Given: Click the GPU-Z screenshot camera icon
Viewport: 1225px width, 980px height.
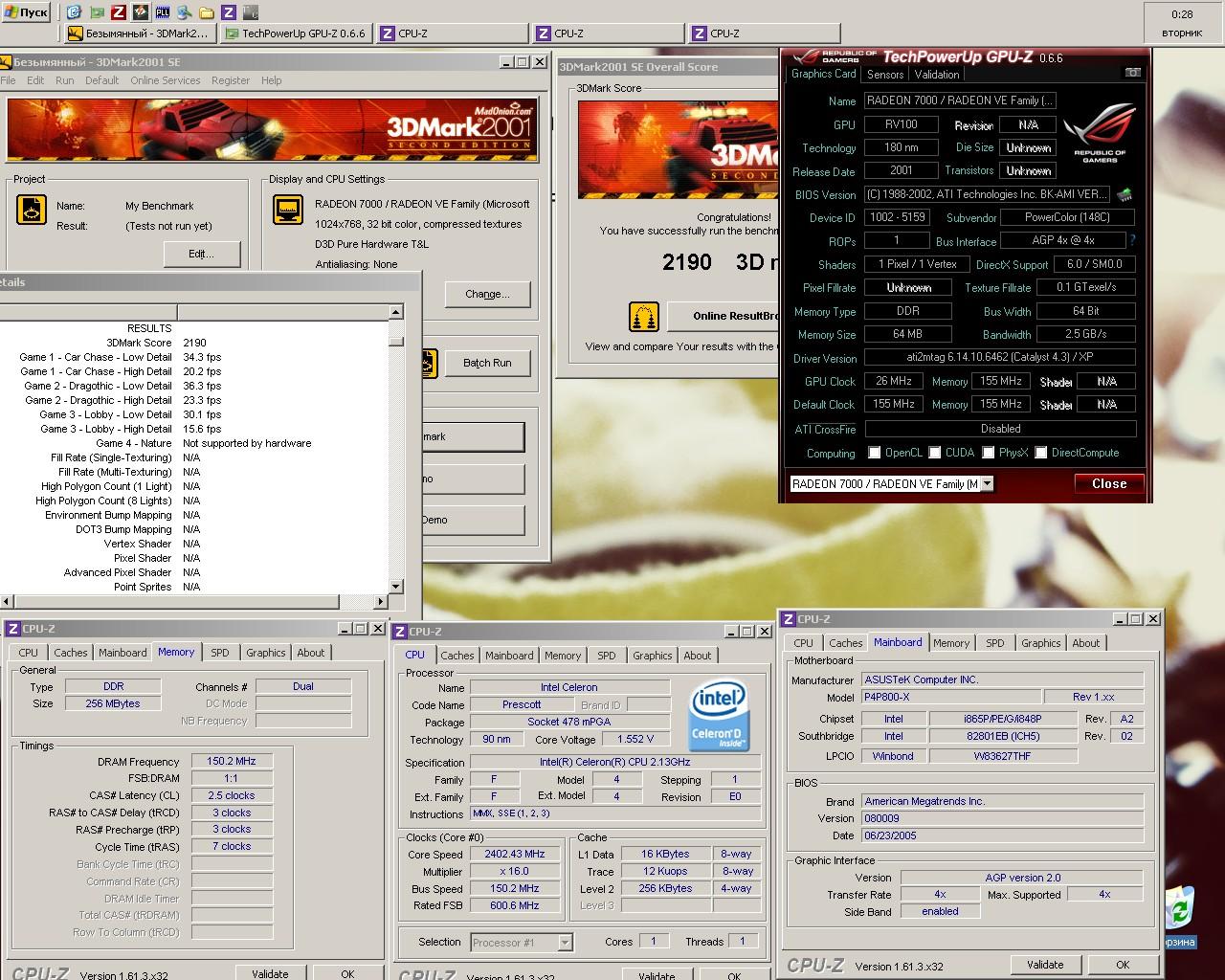Looking at the screenshot, I should pyautogui.click(x=1132, y=73).
